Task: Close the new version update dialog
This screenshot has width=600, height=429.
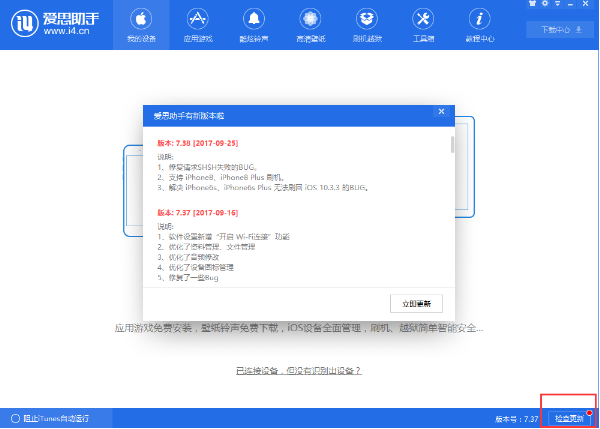Action: coord(441,111)
